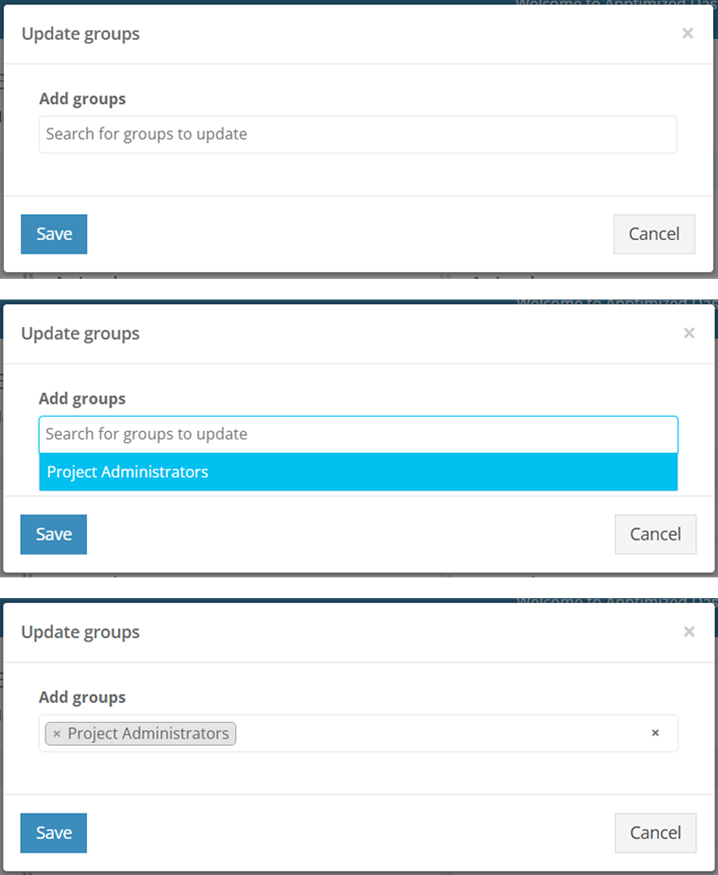
Task: Click Add groups label above the tagged field
Action: point(82,698)
